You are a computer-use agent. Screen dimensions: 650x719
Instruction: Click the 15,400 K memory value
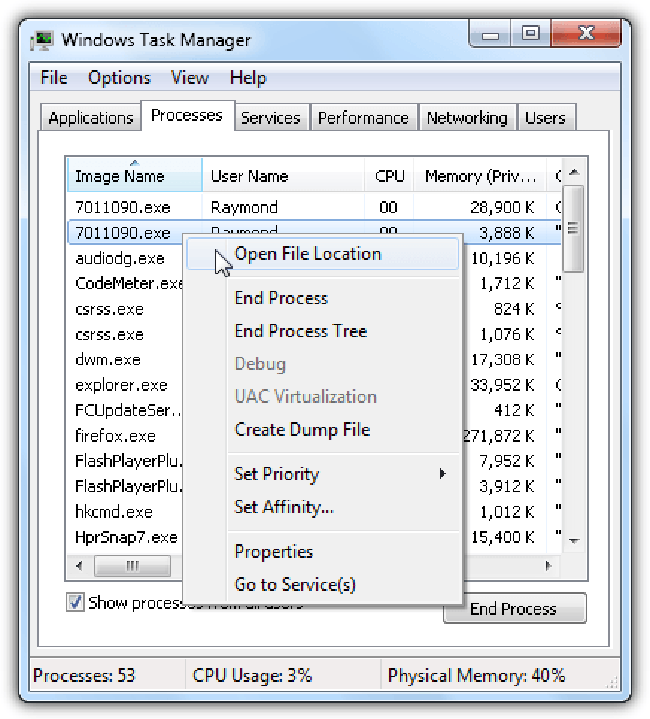click(x=503, y=537)
